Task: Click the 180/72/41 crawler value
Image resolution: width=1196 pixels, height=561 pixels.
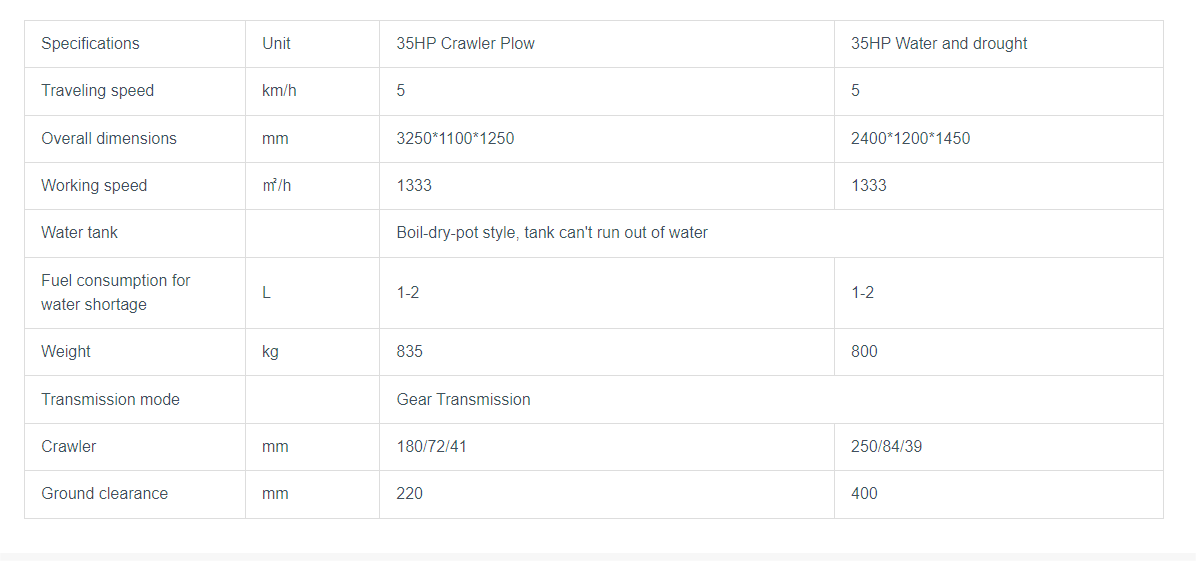Action: [431, 447]
